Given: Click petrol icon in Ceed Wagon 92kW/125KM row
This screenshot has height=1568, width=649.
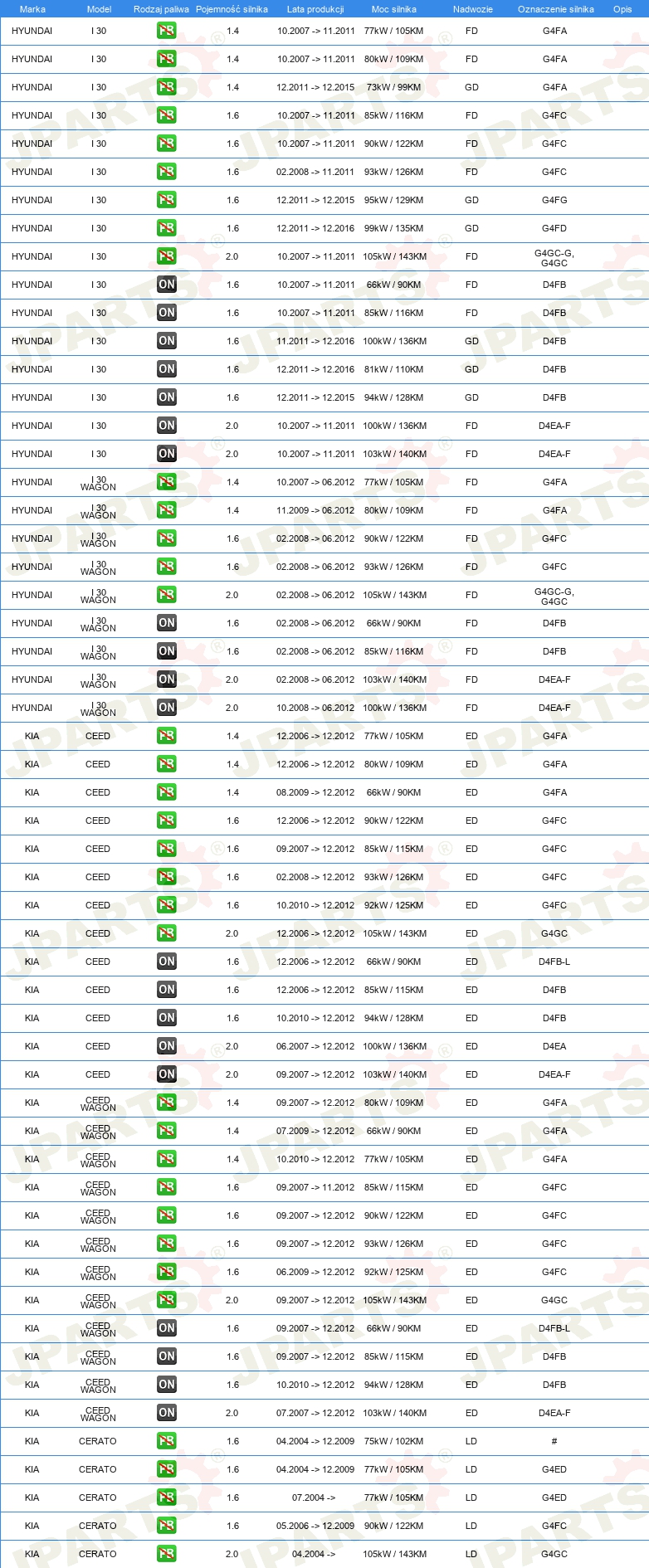Looking at the screenshot, I should click(166, 1272).
